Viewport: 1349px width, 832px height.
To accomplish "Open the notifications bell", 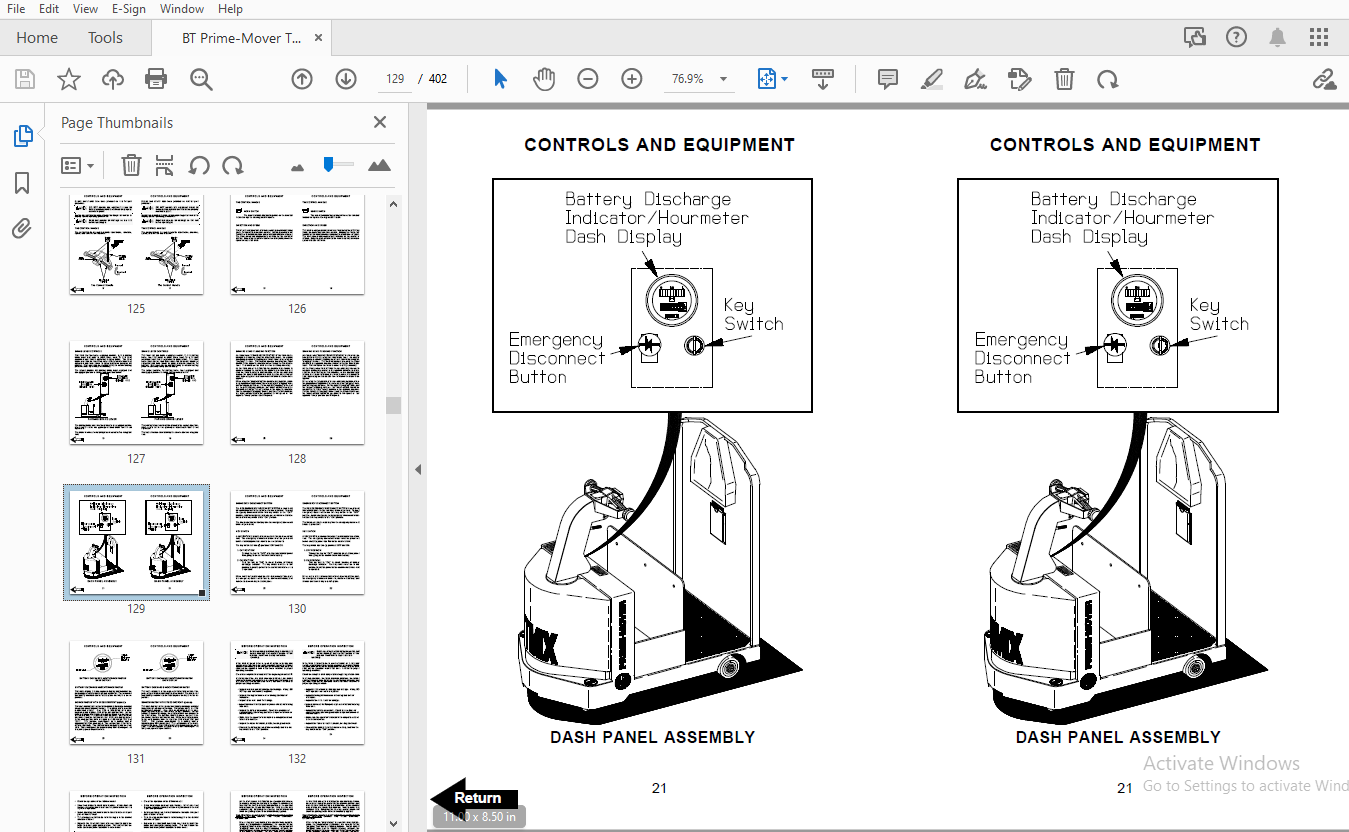I will click(1277, 38).
